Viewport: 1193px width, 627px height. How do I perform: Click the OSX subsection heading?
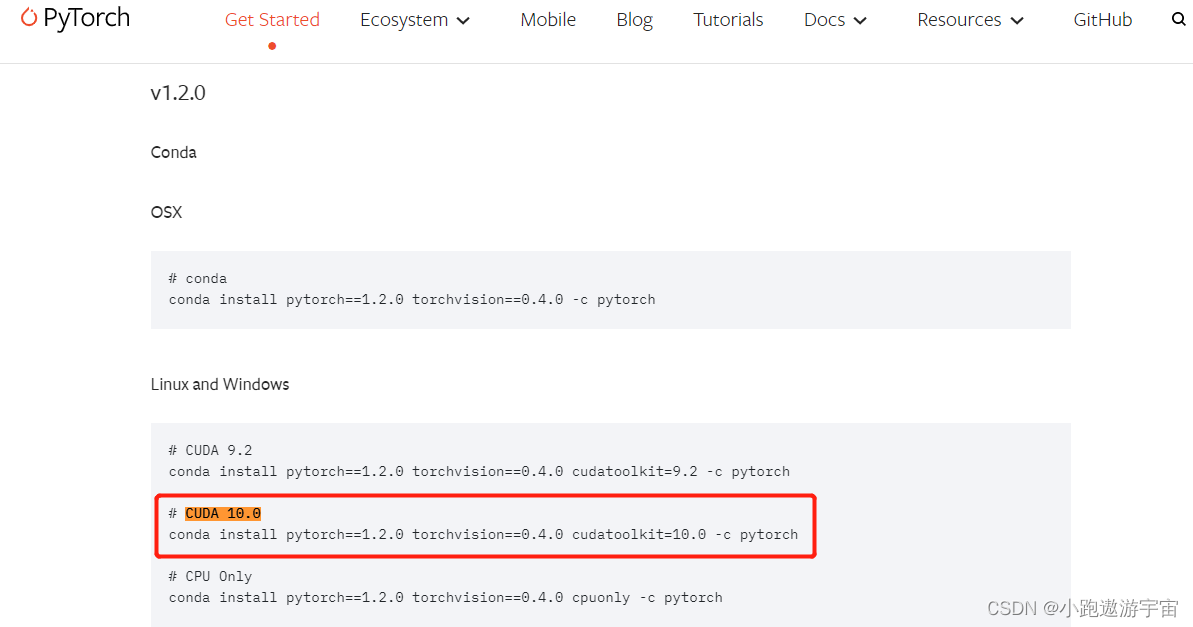coord(167,212)
